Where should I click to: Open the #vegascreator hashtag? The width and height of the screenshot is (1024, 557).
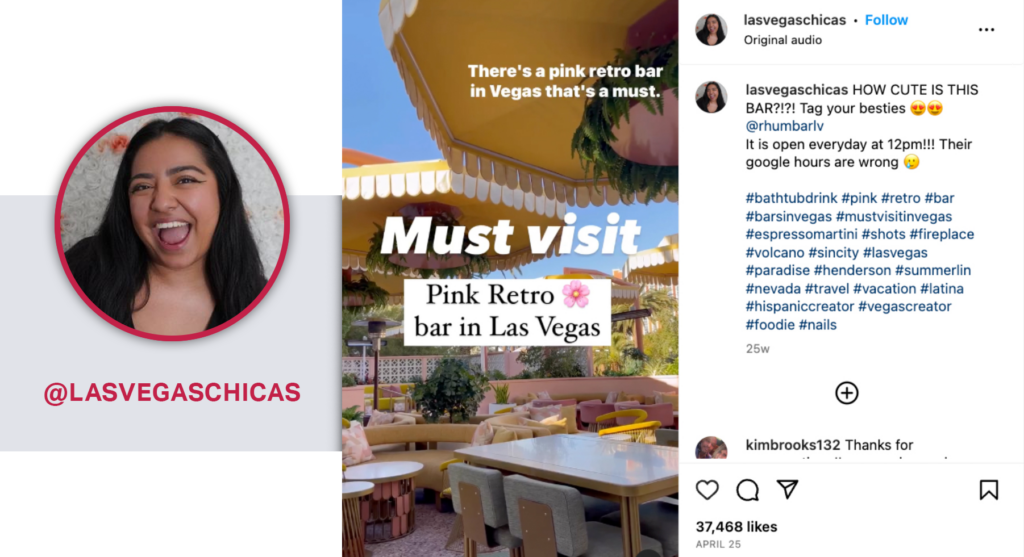point(904,306)
